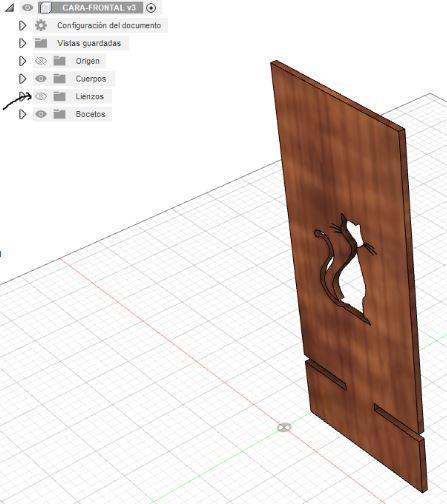Activate the CARA-FRONTAL v3 component radio button
Screen dimensions: 447x504
click(x=151, y=8)
